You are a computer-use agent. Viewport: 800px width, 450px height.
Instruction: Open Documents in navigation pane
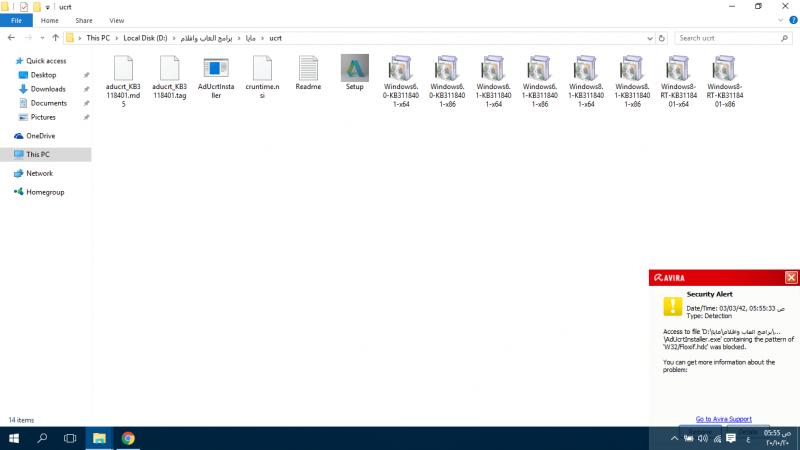click(x=48, y=103)
